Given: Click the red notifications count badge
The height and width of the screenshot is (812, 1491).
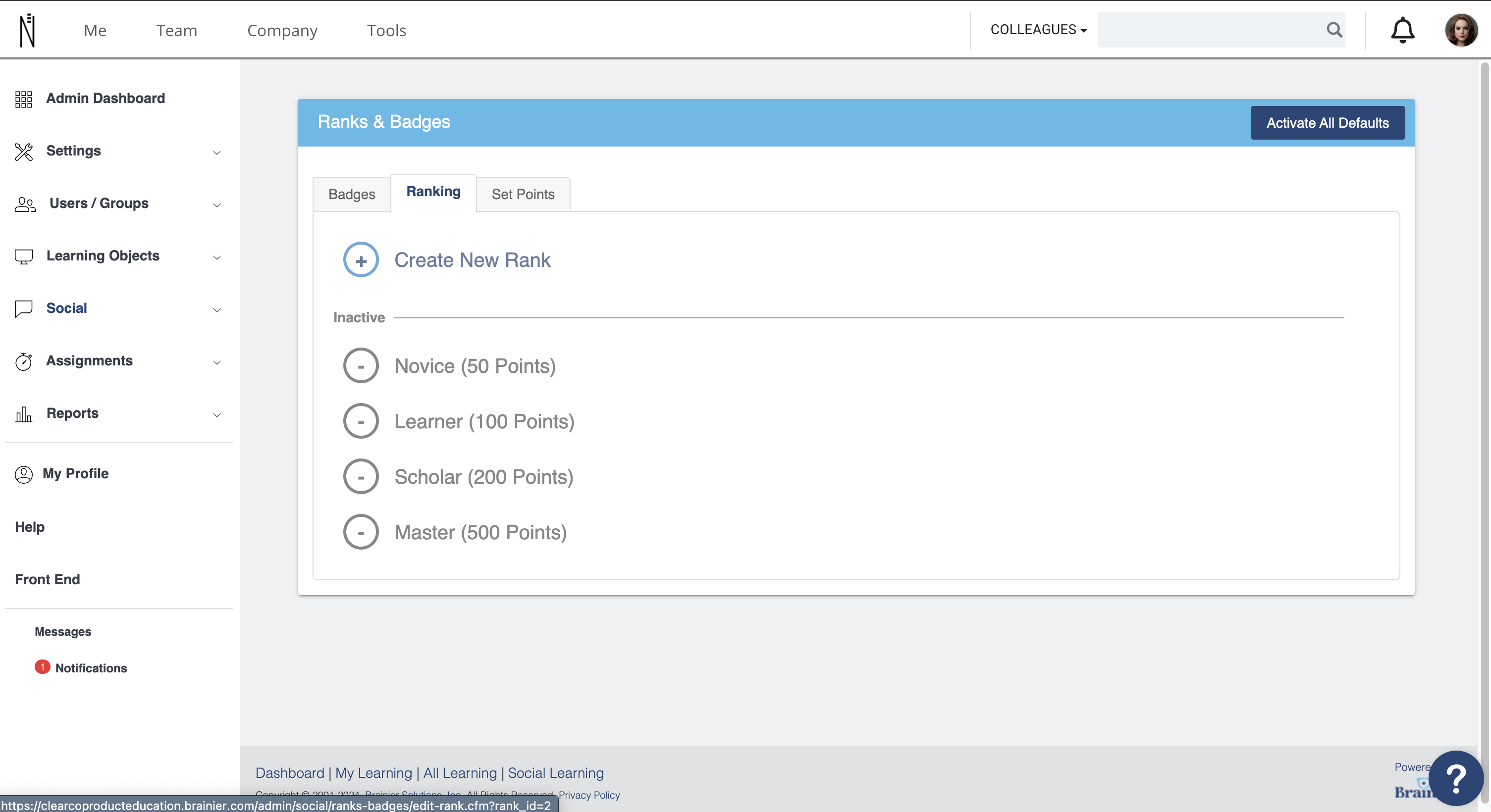Looking at the screenshot, I should pos(42,667).
